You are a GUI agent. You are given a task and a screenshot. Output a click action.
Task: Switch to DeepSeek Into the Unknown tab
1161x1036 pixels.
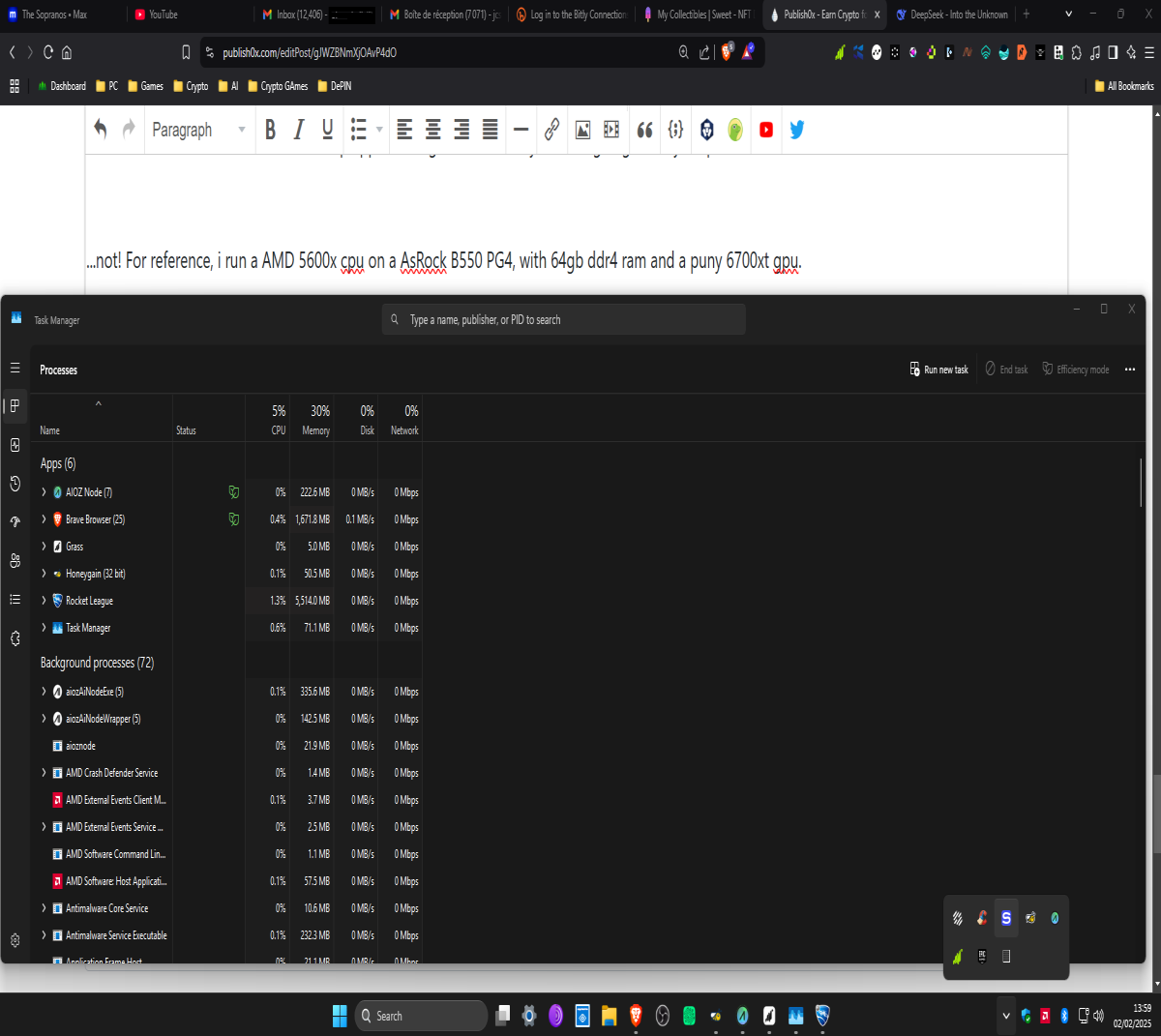(951, 15)
